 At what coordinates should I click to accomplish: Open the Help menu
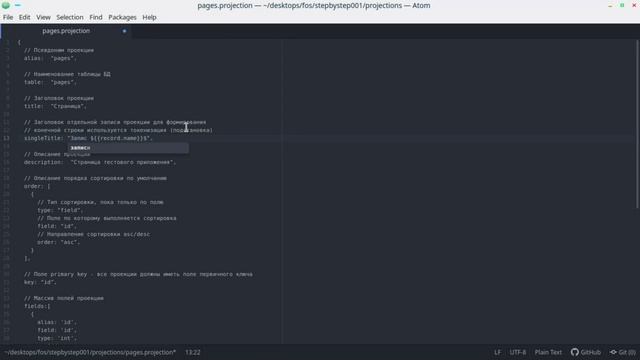[x=149, y=17]
